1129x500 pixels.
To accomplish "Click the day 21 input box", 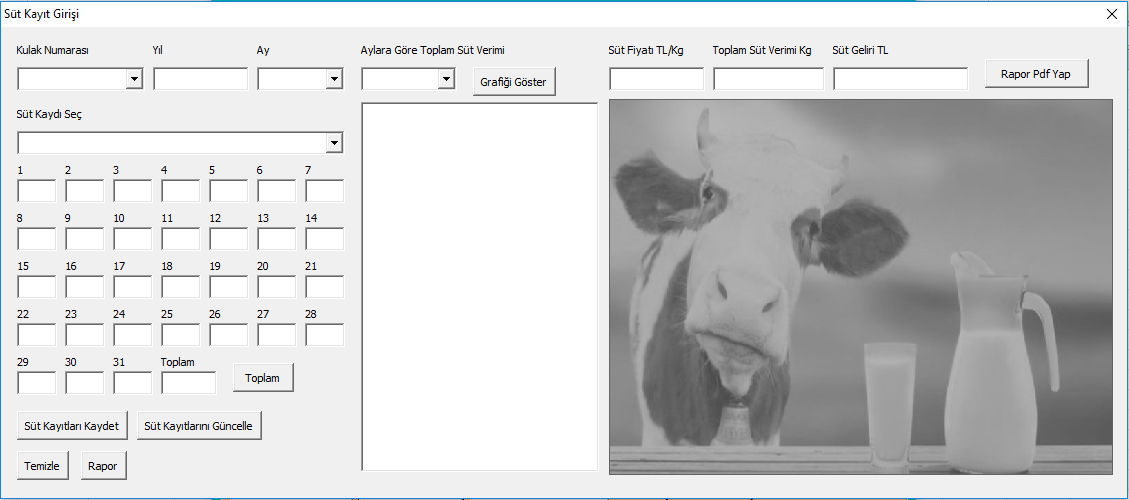I will click(x=325, y=287).
